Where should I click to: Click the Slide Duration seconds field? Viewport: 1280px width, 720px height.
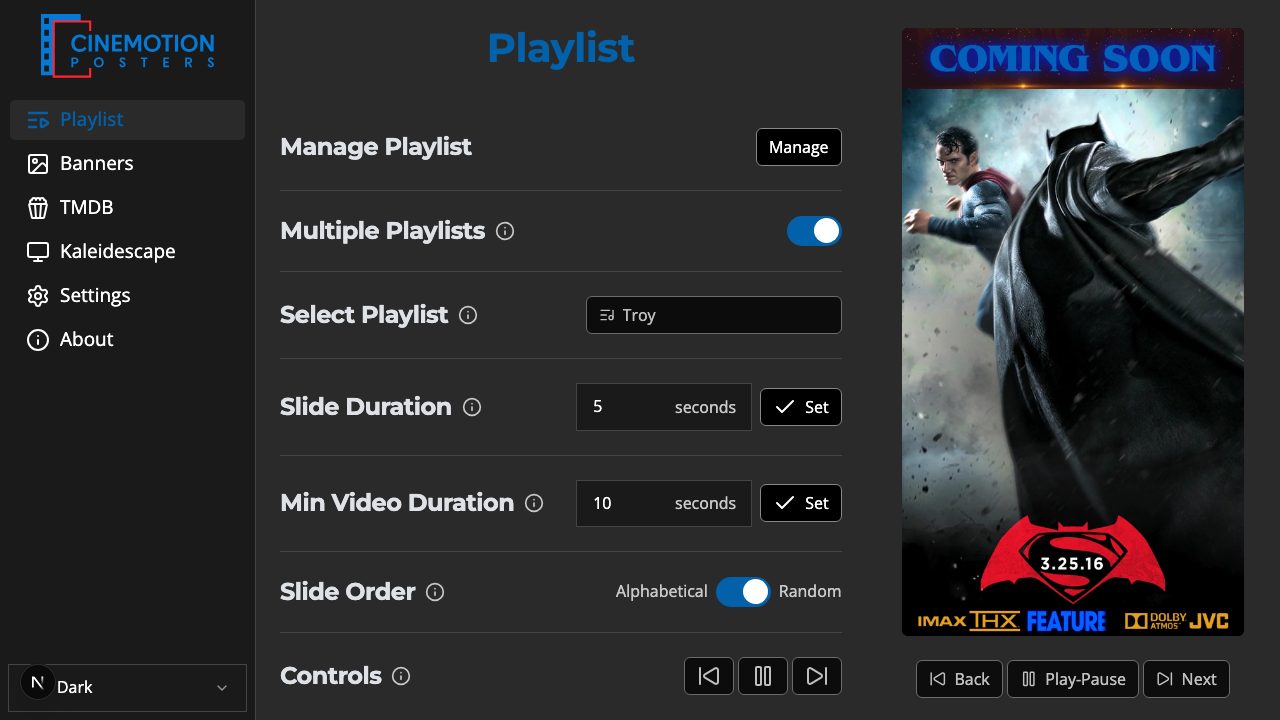(x=664, y=407)
